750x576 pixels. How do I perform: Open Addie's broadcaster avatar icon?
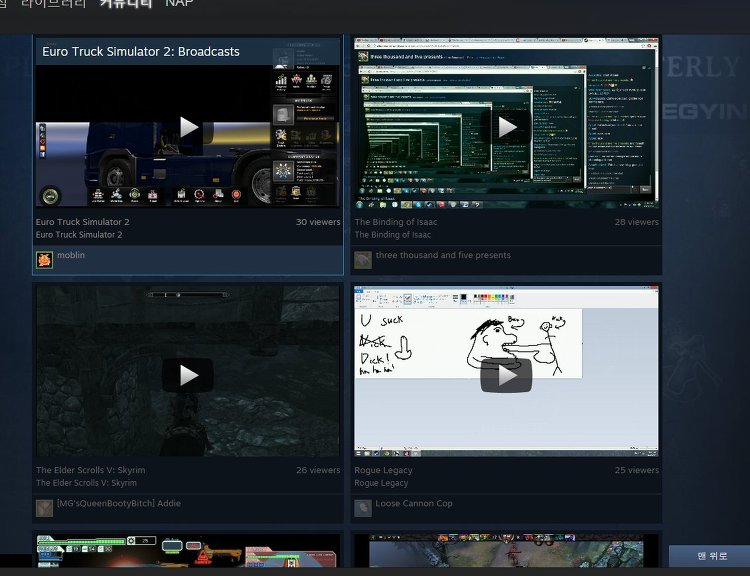(44, 508)
